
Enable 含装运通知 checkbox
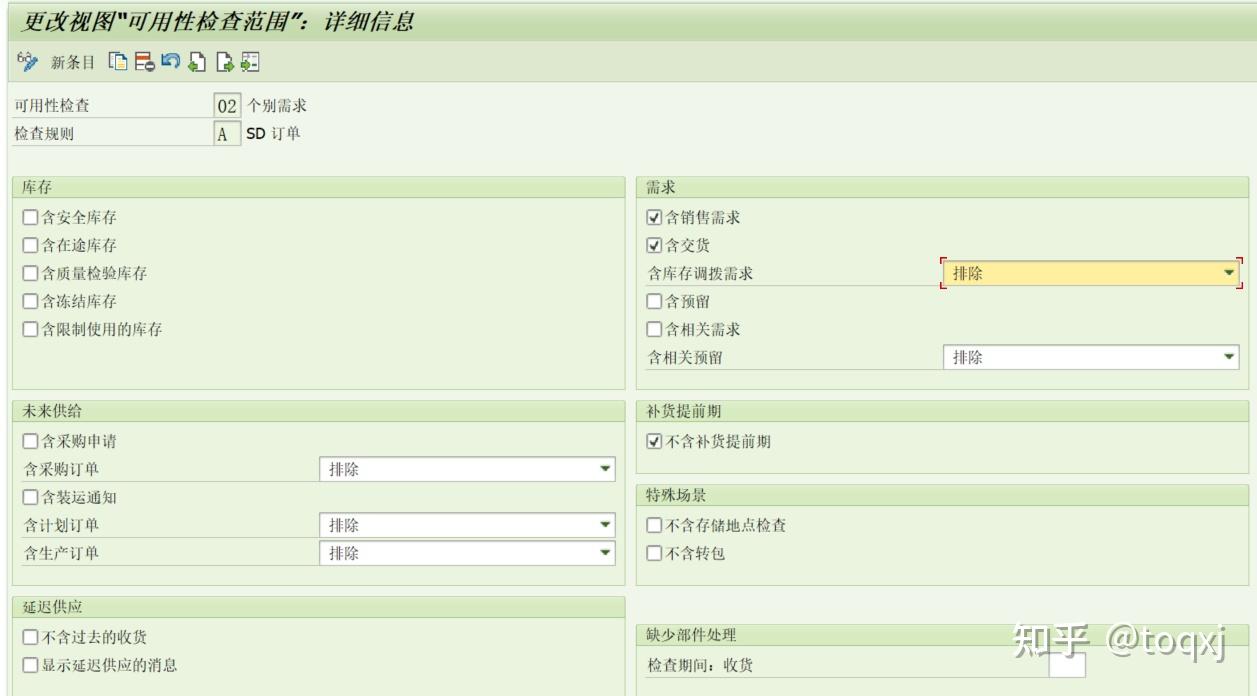pos(29,495)
